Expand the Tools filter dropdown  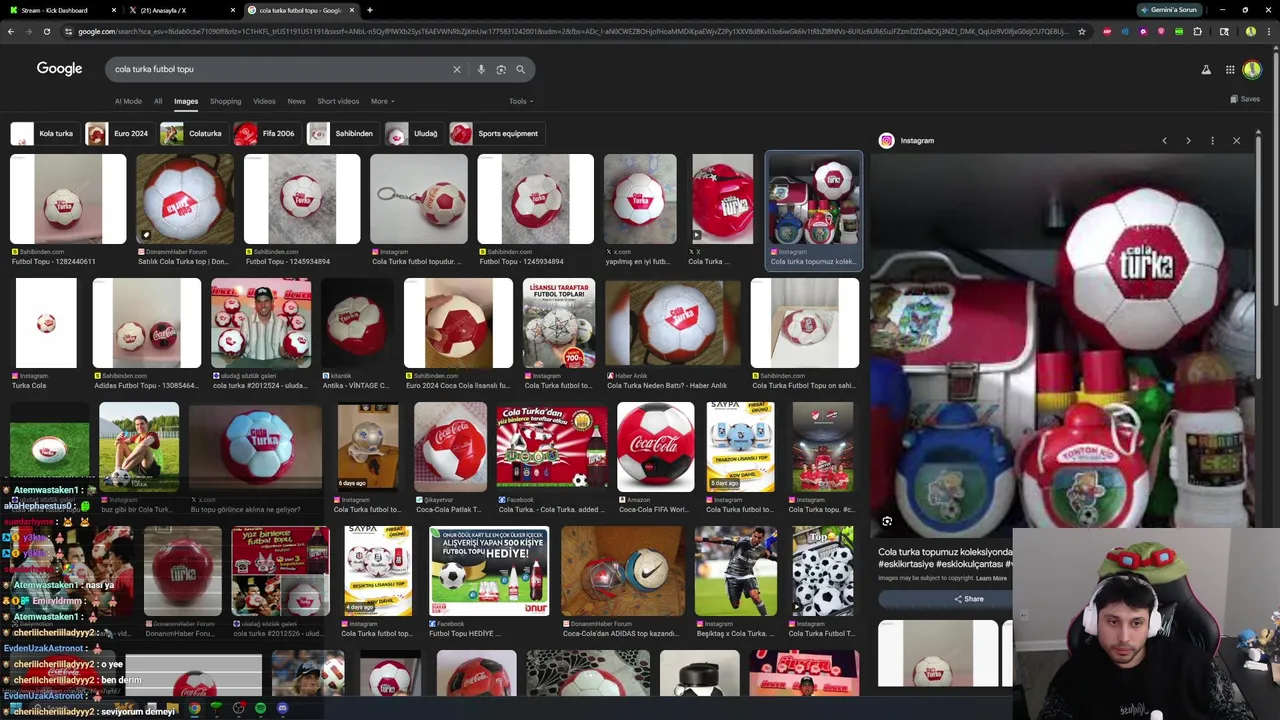[520, 101]
